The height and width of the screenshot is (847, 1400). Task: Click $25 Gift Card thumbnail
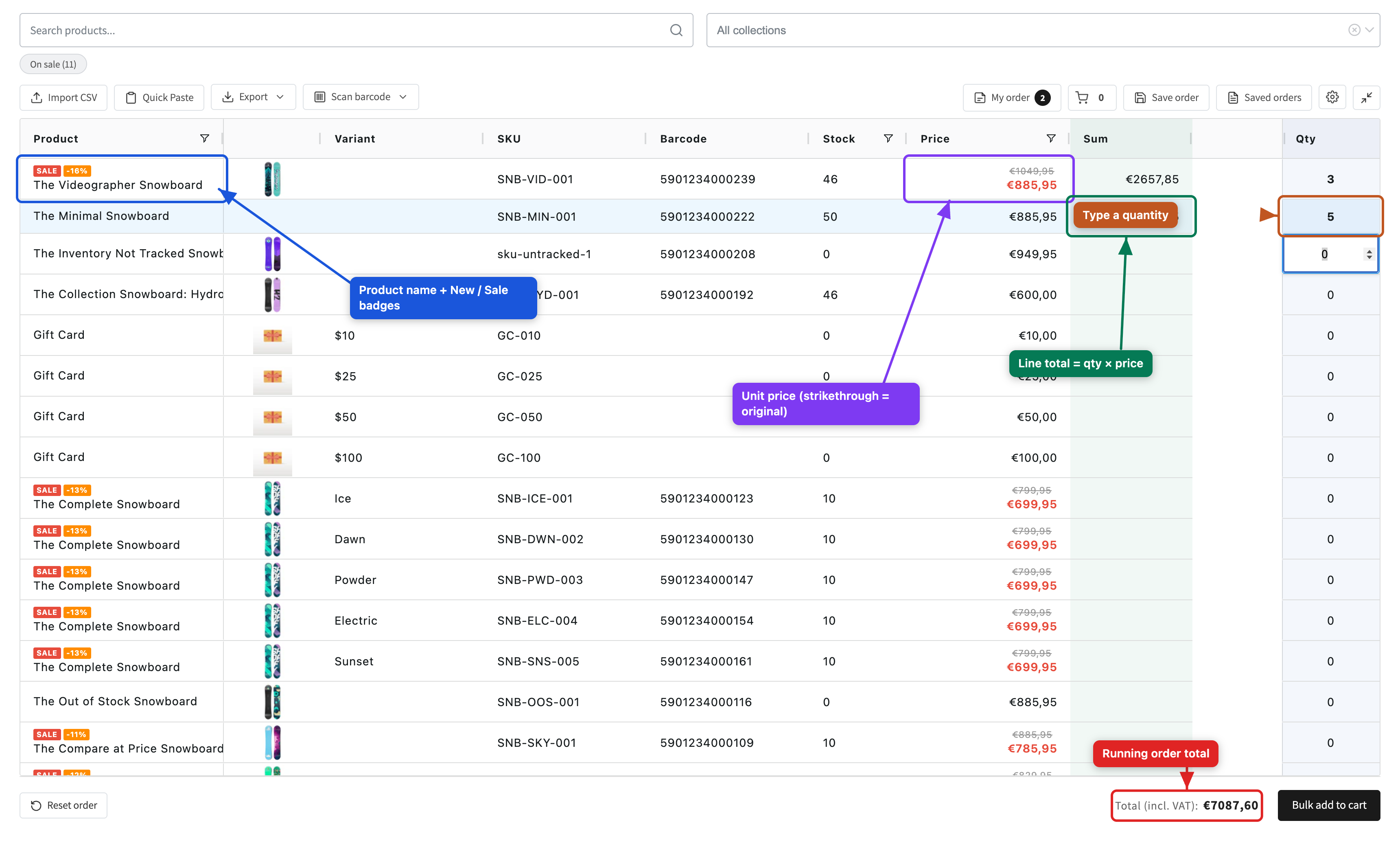[x=272, y=376]
